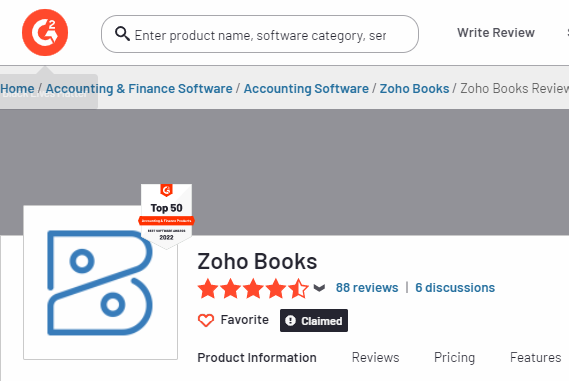
Task: Click the Top 50 award badge
Action: click(167, 216)
